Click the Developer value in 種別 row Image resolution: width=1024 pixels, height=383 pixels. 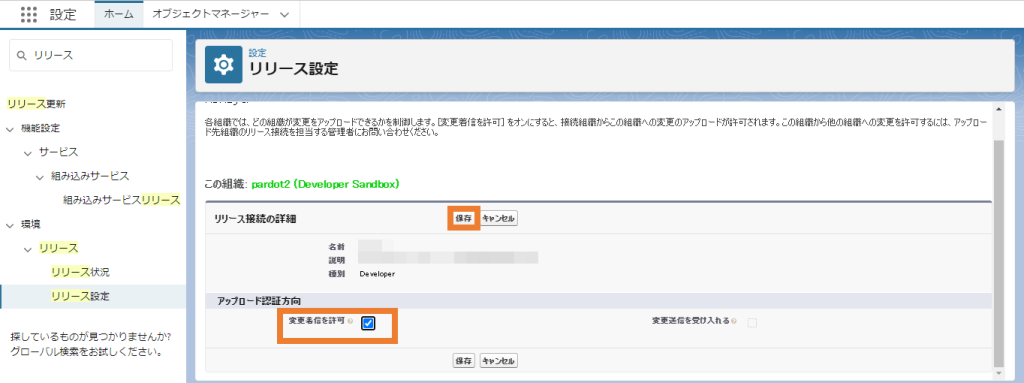[x=377, y=274]
